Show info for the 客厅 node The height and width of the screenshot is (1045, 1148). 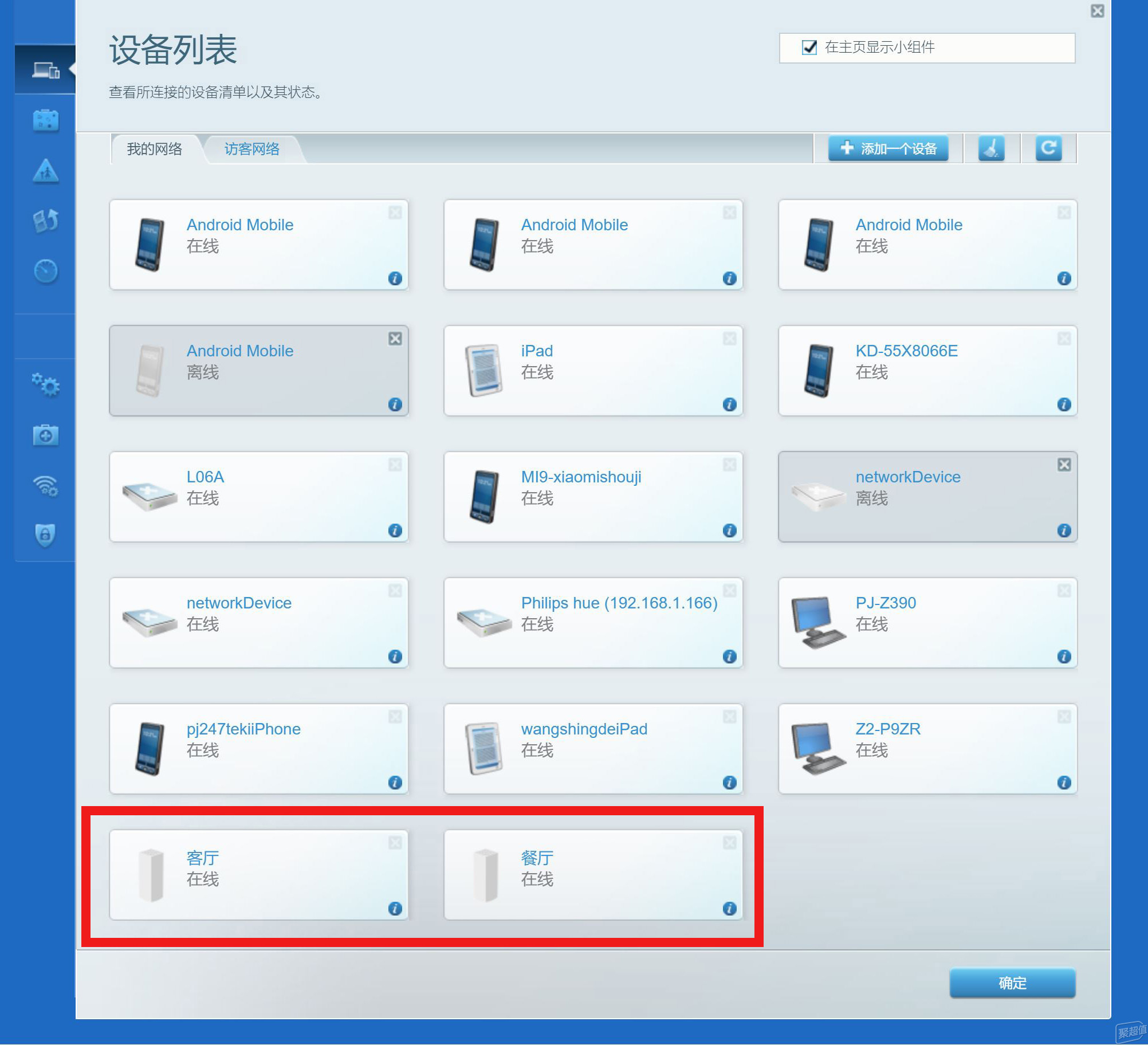click(395, 909)
